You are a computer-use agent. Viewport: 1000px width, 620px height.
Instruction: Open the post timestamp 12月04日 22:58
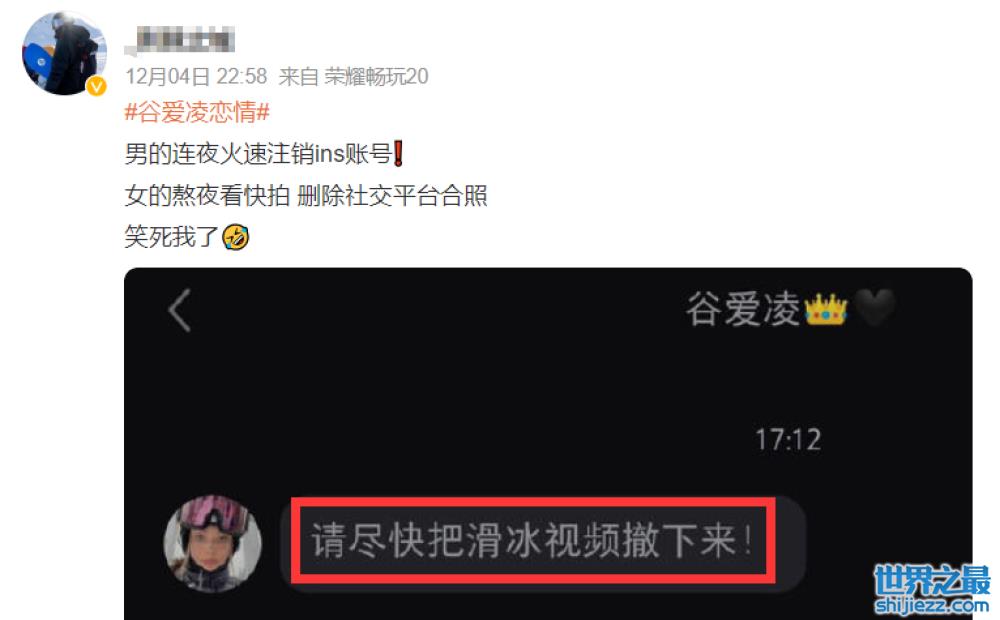pyautogui.click(x=196, y=77)
